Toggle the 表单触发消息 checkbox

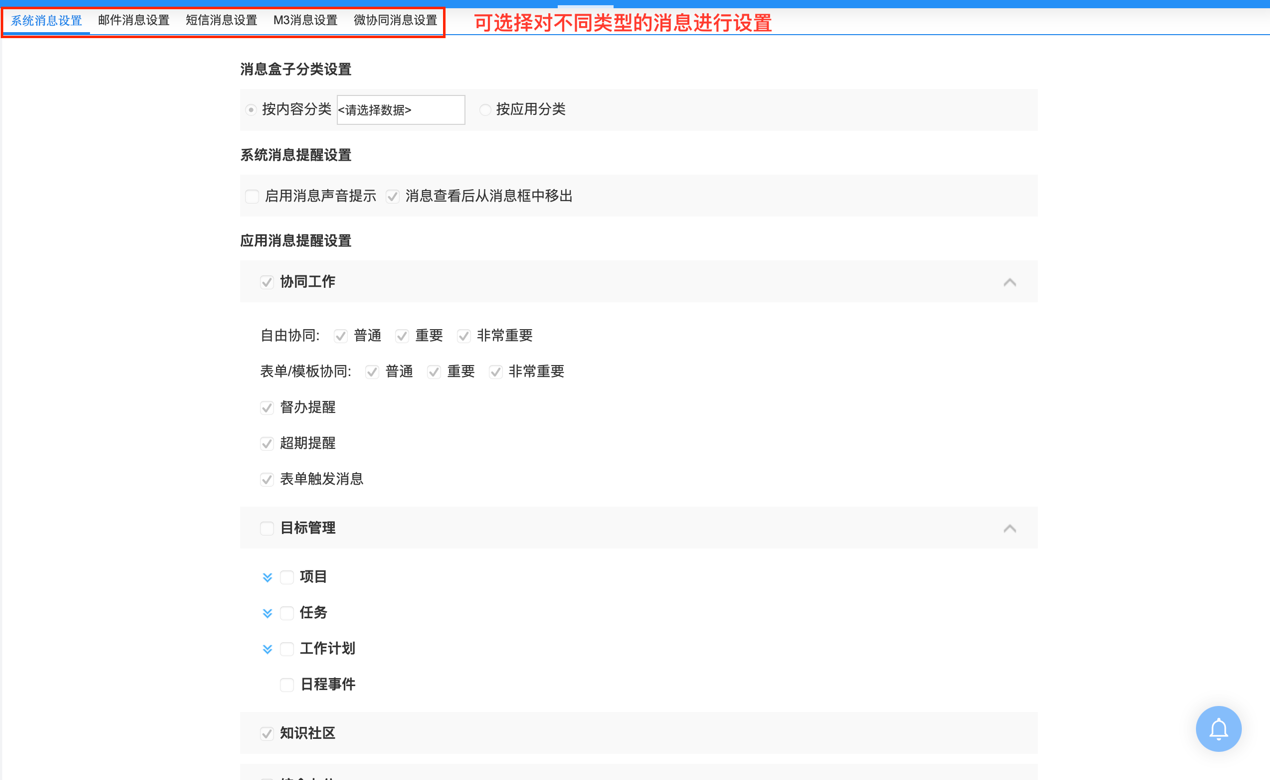coord(266,479)
